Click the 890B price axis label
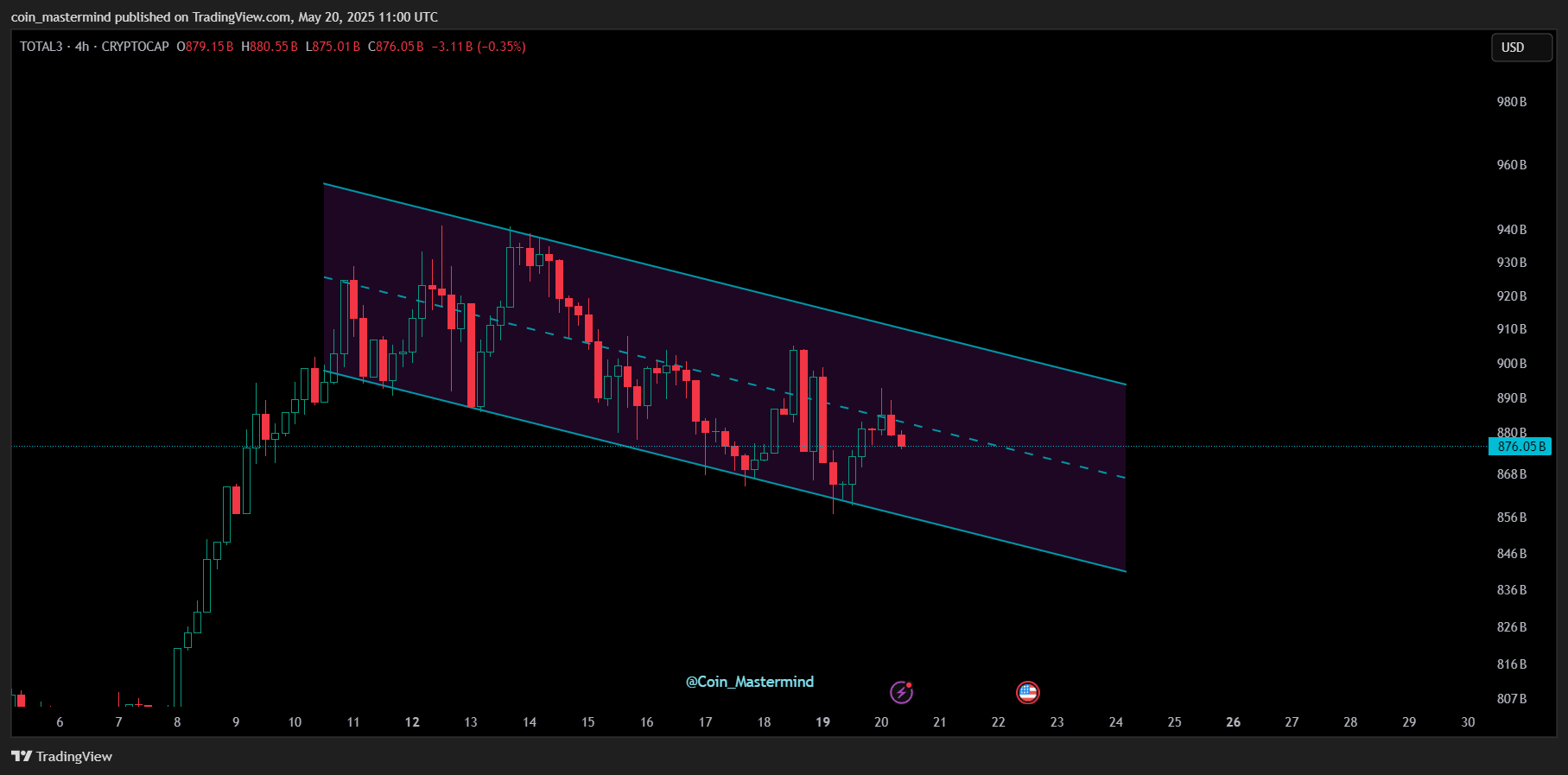This screenshot has height=775, width=1568. pos(1512,398)
